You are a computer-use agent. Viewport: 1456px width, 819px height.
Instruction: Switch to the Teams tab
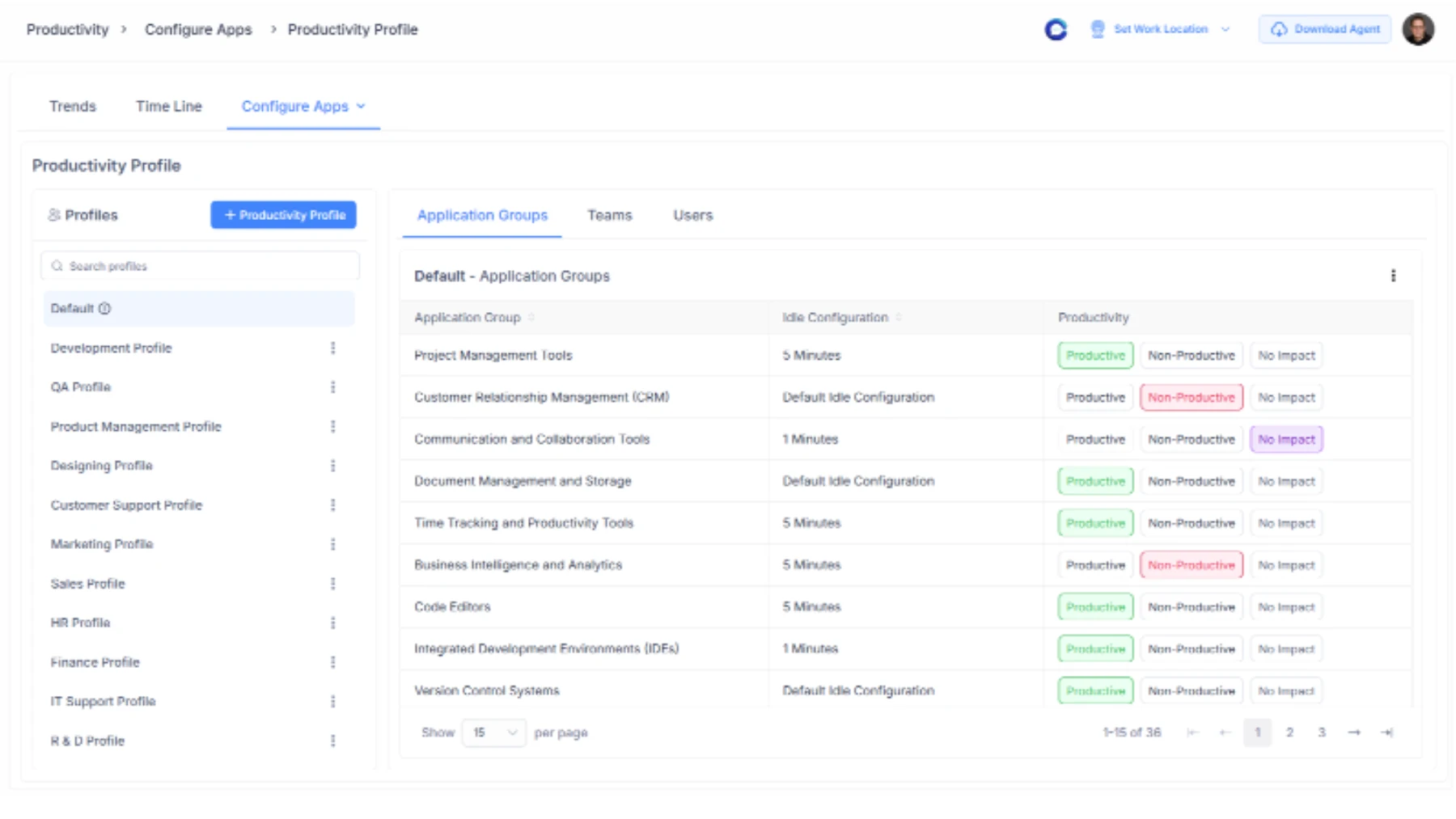pyautogui.click(x=609, y=215)
